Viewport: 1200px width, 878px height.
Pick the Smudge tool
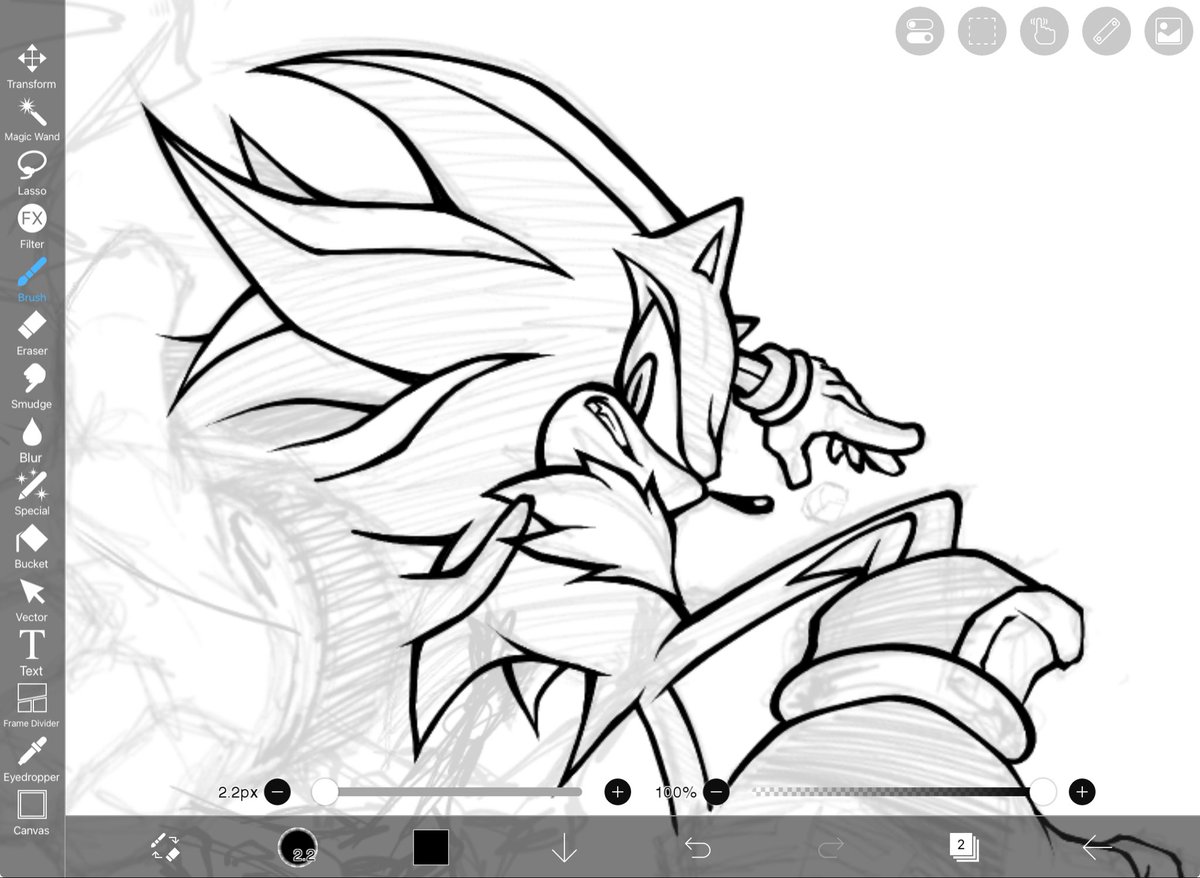tap(32, 386)
